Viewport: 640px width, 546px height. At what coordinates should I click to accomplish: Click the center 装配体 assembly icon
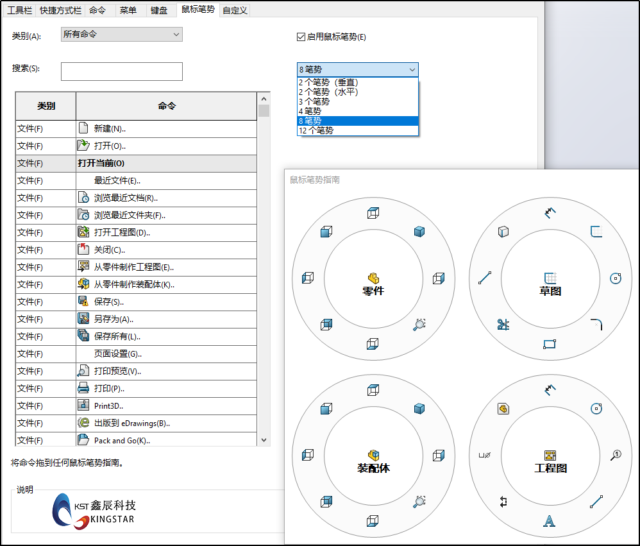[x=373, y=455]
